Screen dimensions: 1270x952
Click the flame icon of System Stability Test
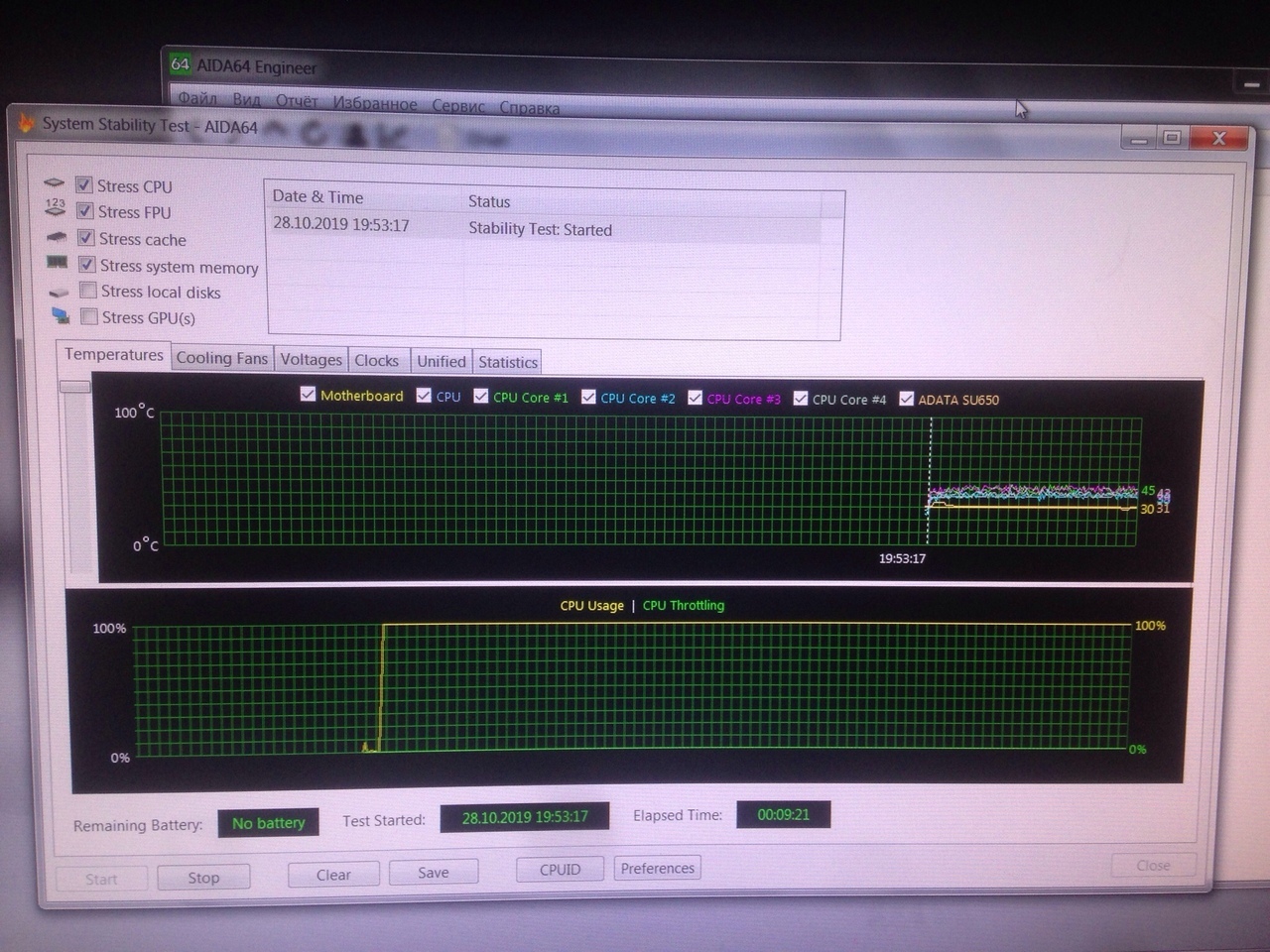pos(26,123)
